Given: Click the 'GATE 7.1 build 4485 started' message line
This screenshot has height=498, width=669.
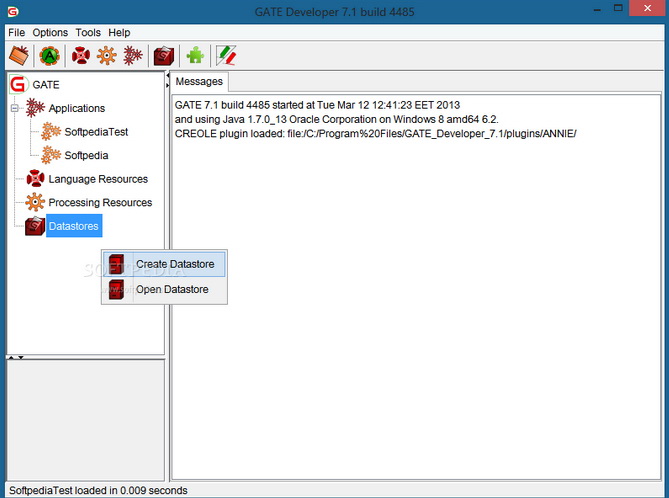Looking at the screenshot, I should 317,105.
